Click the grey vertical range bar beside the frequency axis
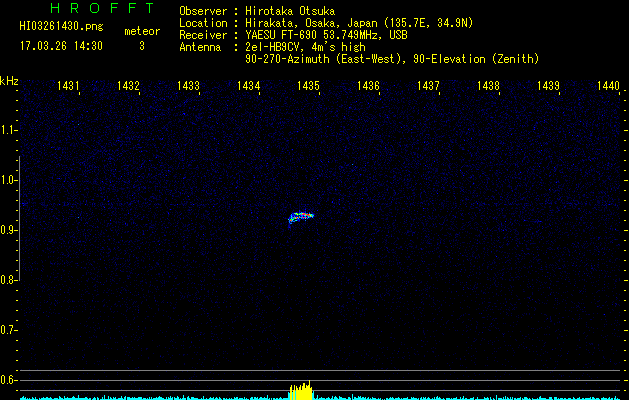The image size is (629, 400). pyautogui.click(x=20, y=218)
